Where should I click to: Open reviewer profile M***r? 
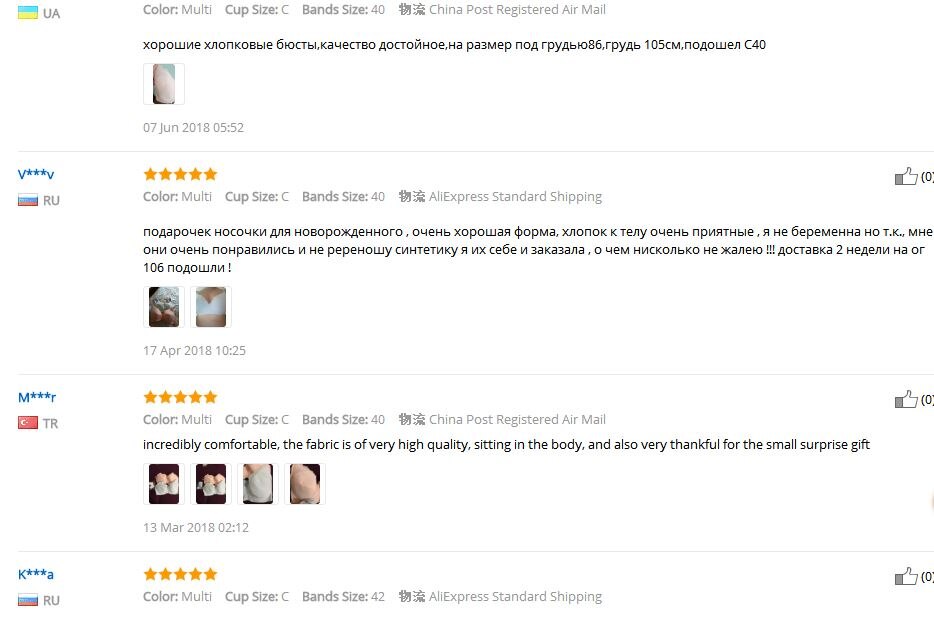(x=37, y=397)
